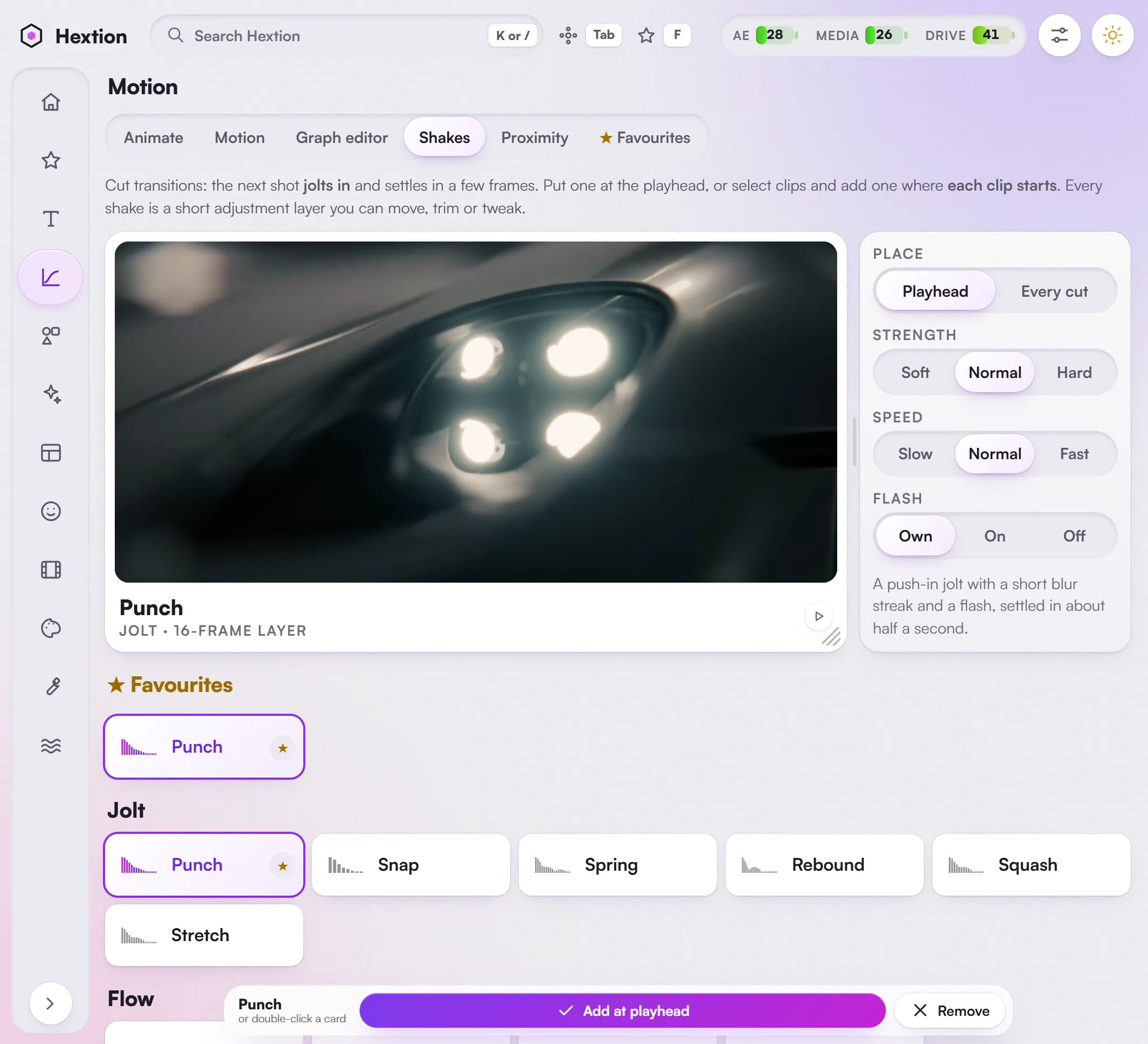Click the preview video thumbnail
Viewport: 1148px width, 1044px height.
(x=475, y=412)
